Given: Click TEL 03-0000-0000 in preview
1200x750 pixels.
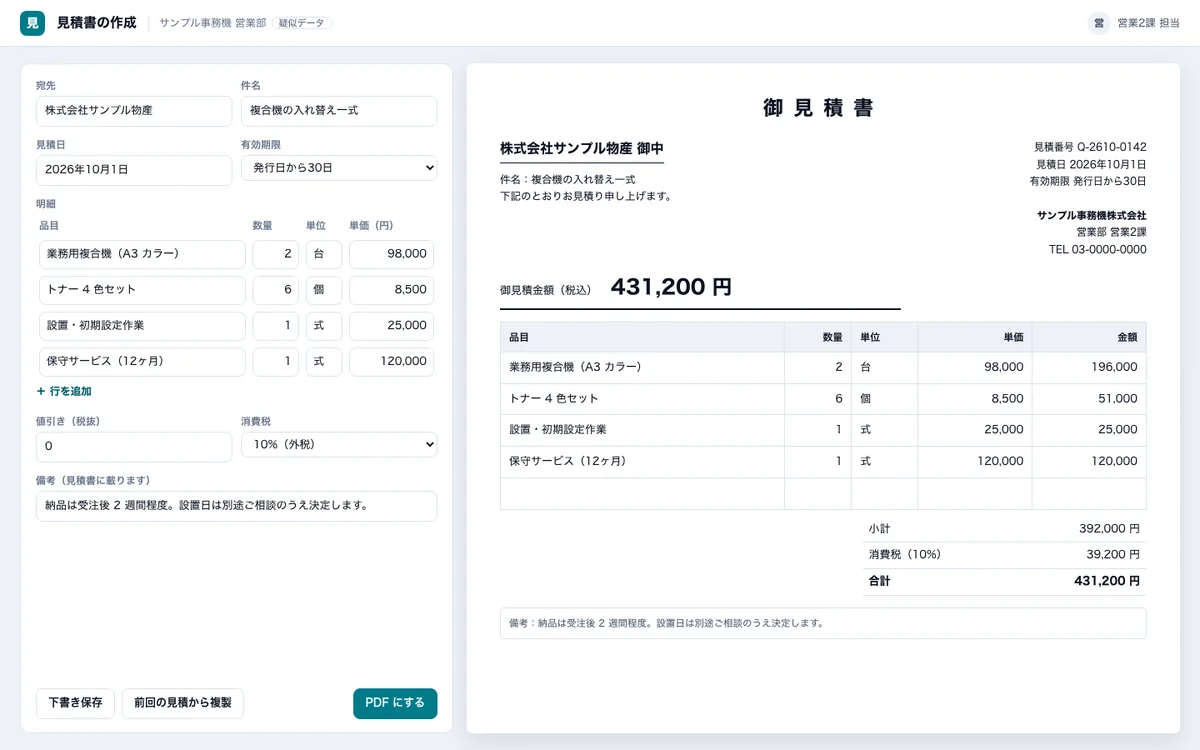Looking at the screenshot, I should coord(1098,250).
